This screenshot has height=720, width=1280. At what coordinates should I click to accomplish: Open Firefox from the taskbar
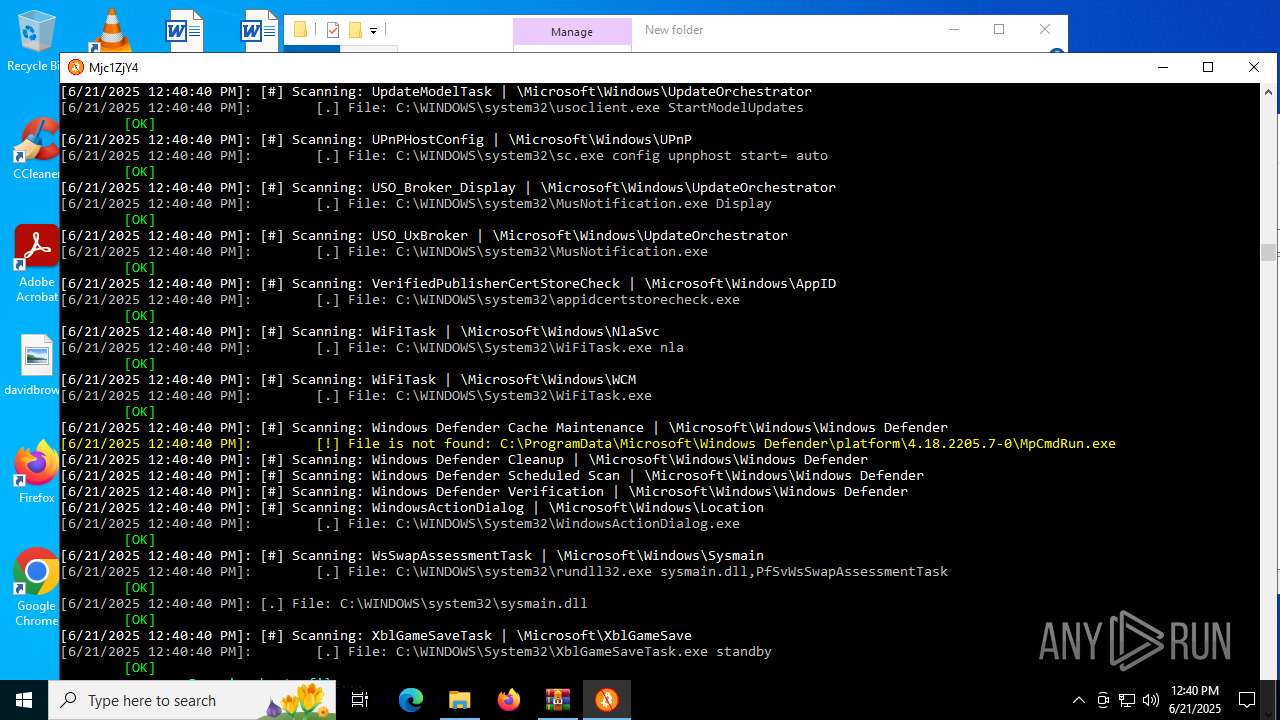click(508, 700)
